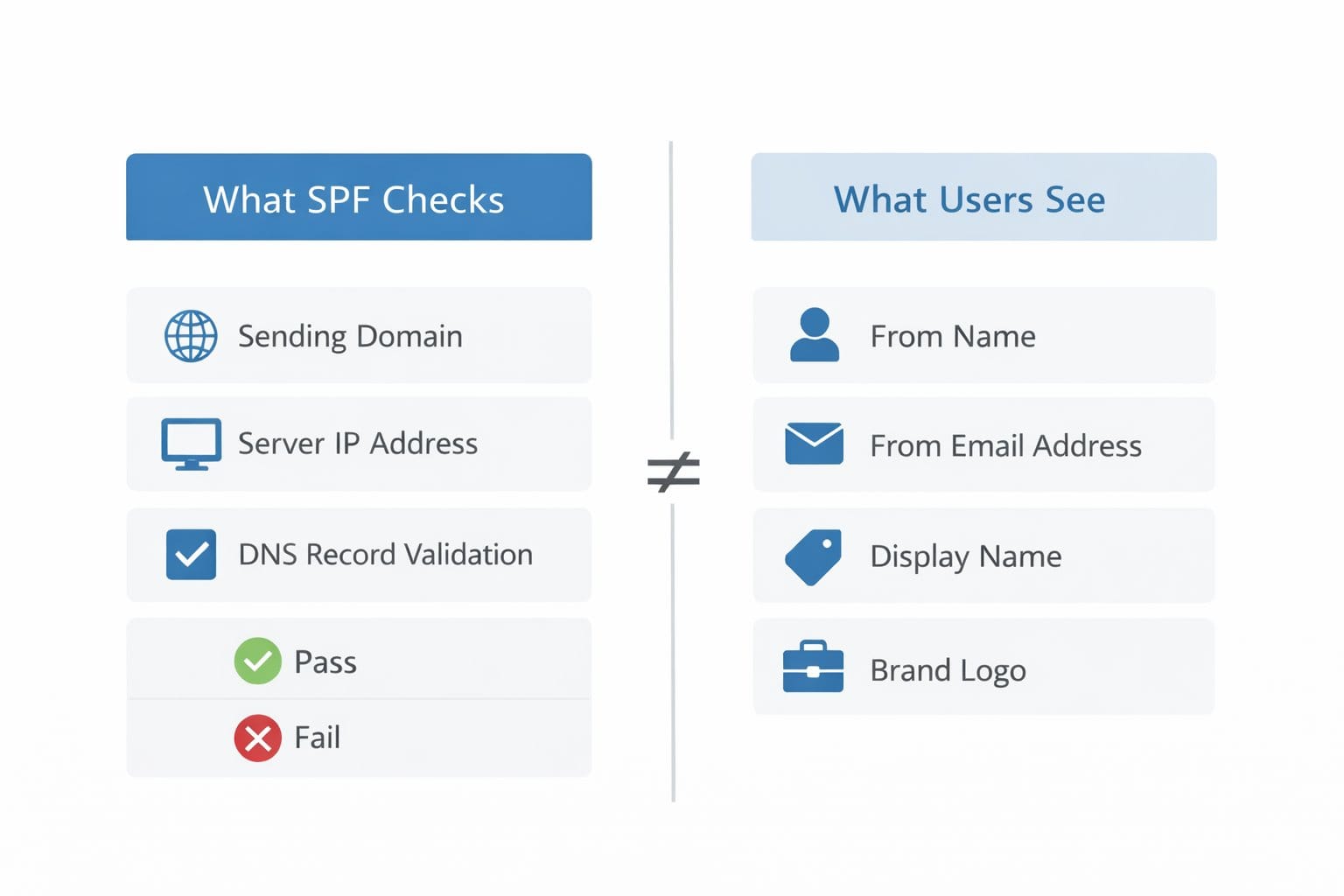Click the tag icon for Display Name

coord(814,556)
